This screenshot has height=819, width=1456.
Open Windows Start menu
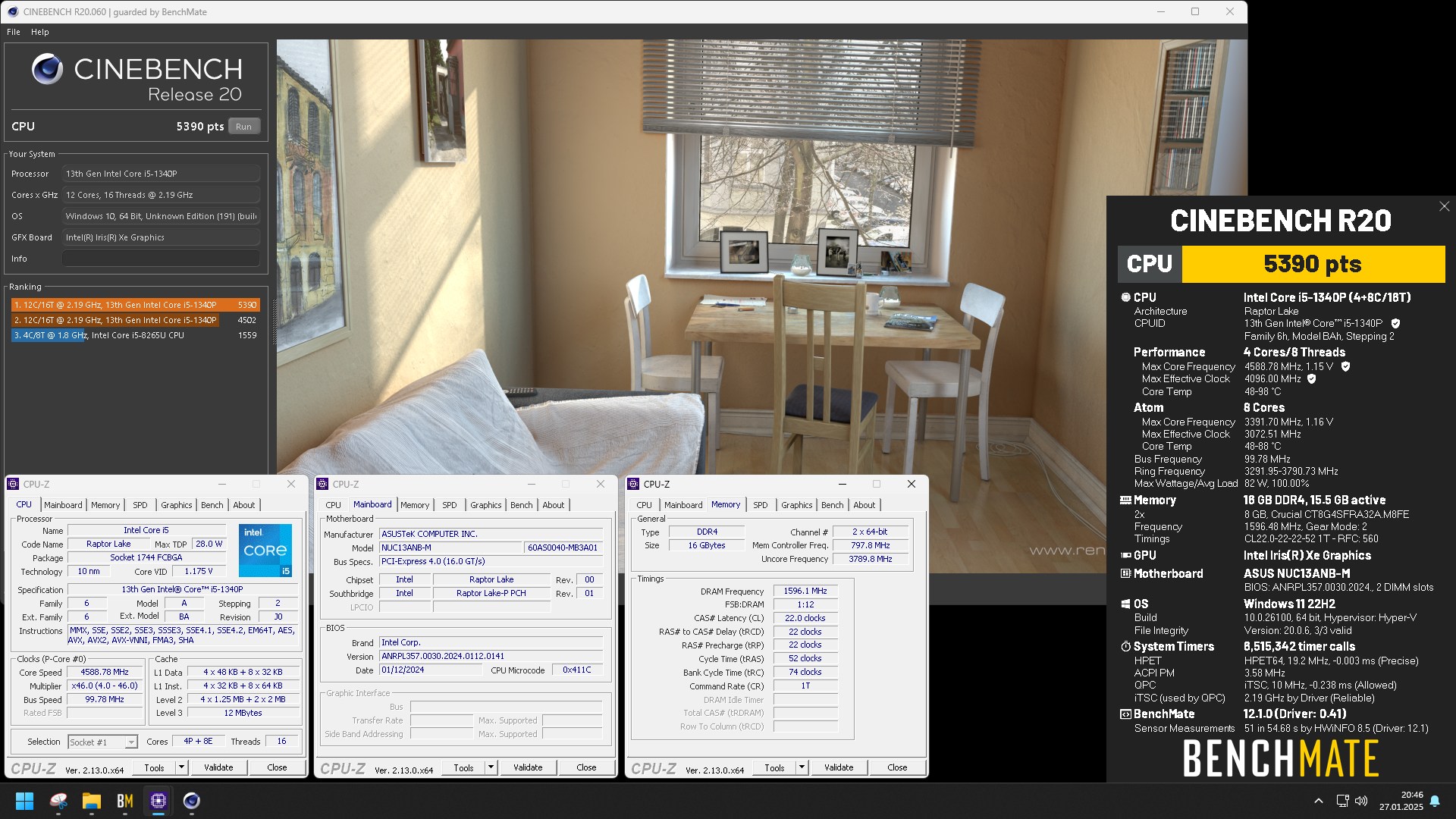click(x=24, y=801)
